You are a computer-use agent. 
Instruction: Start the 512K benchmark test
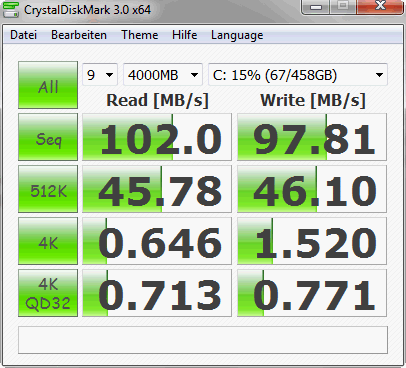[x=48, y=189]
